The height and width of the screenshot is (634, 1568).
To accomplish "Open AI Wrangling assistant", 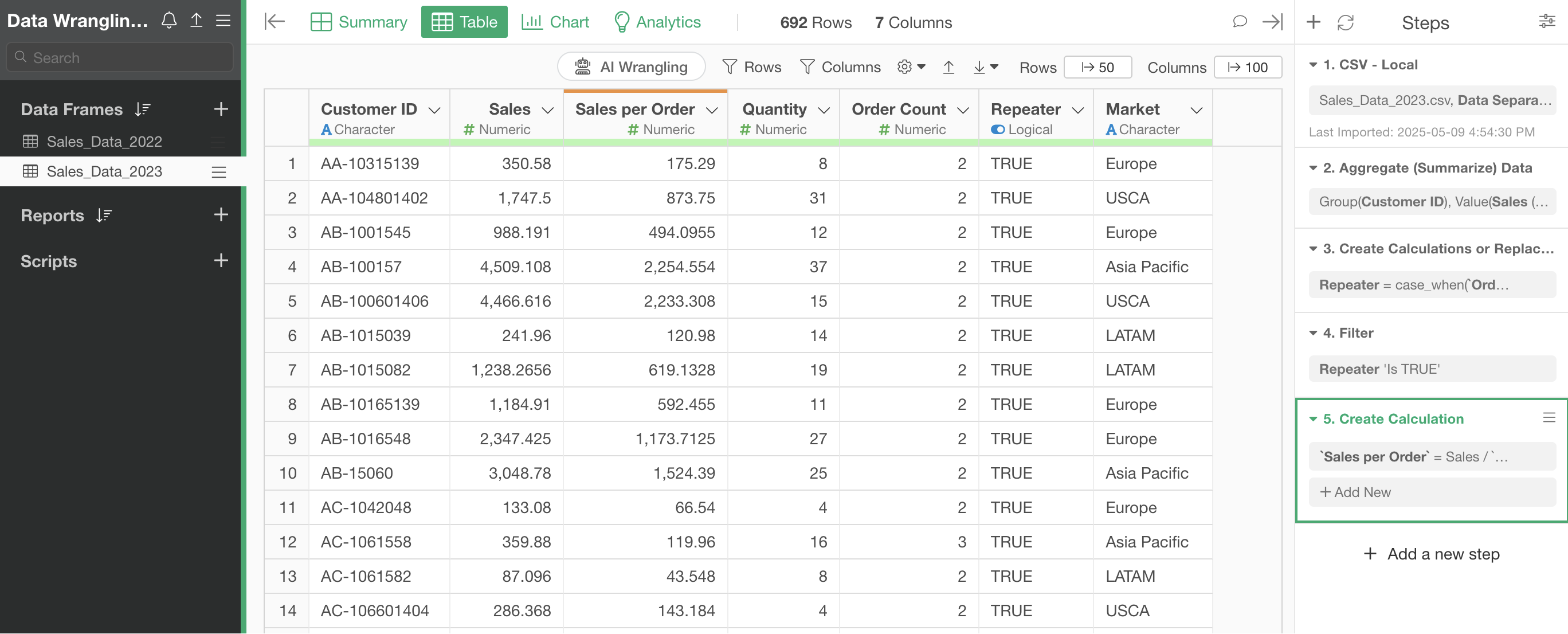I will [x=631, y=66].
